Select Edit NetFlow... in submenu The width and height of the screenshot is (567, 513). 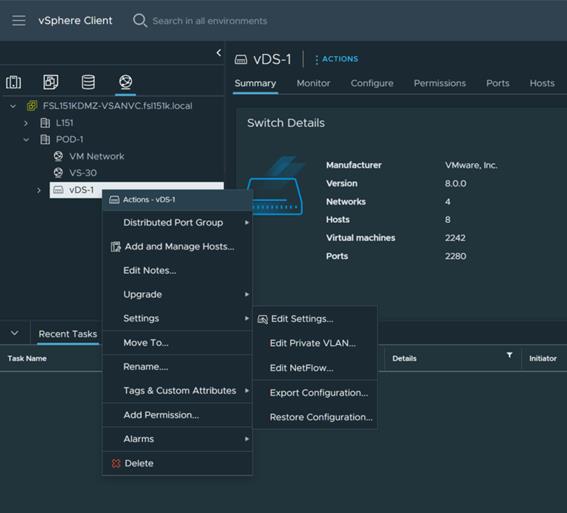tap(315, 368)
